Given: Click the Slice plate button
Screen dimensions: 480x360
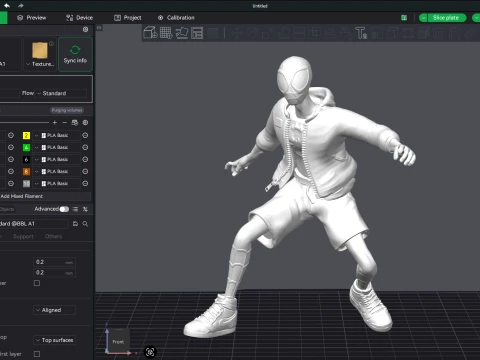Looking at the screenshot, I should 446,18.
